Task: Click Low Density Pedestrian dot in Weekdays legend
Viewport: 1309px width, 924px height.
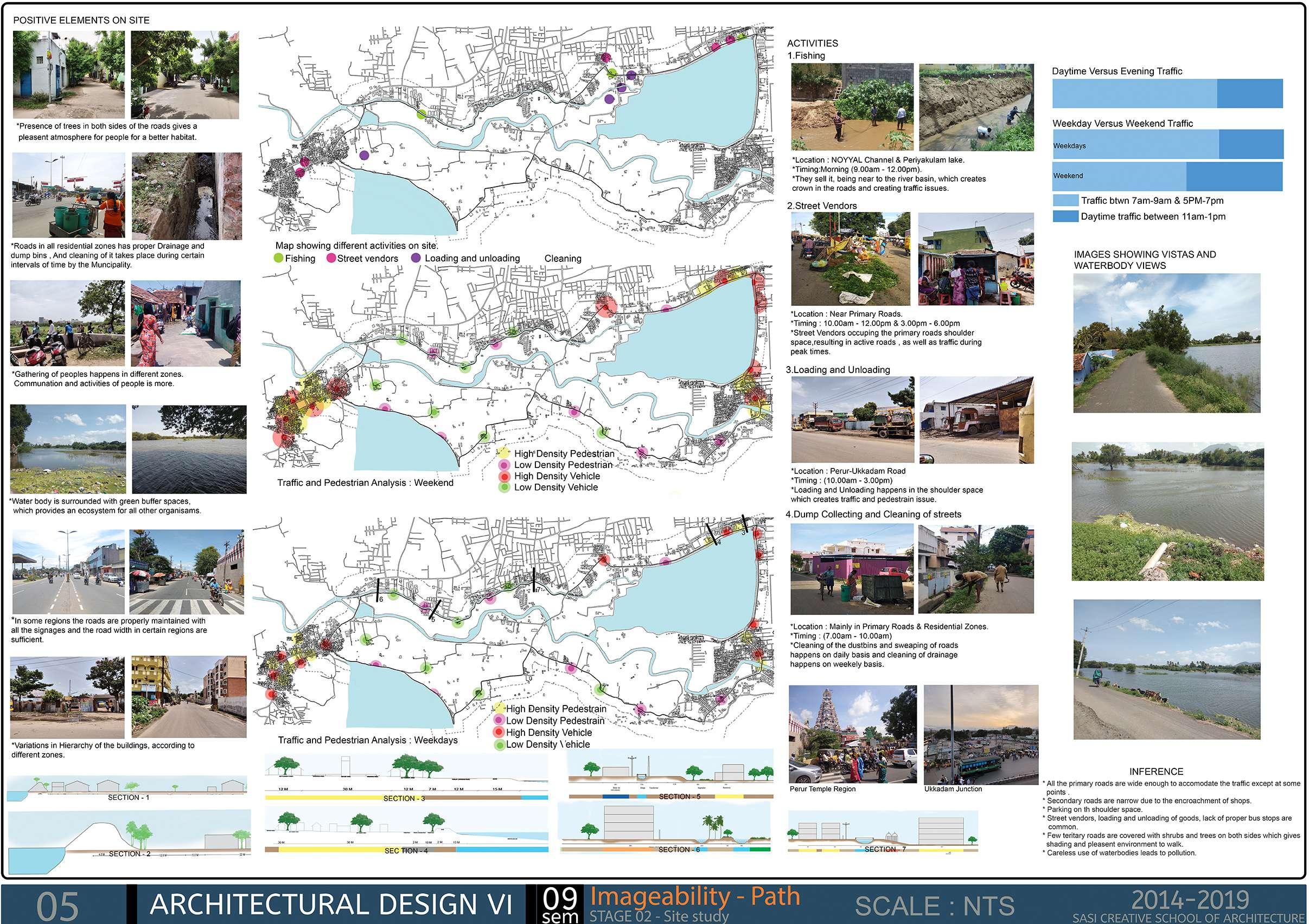Action: [500, 721]
